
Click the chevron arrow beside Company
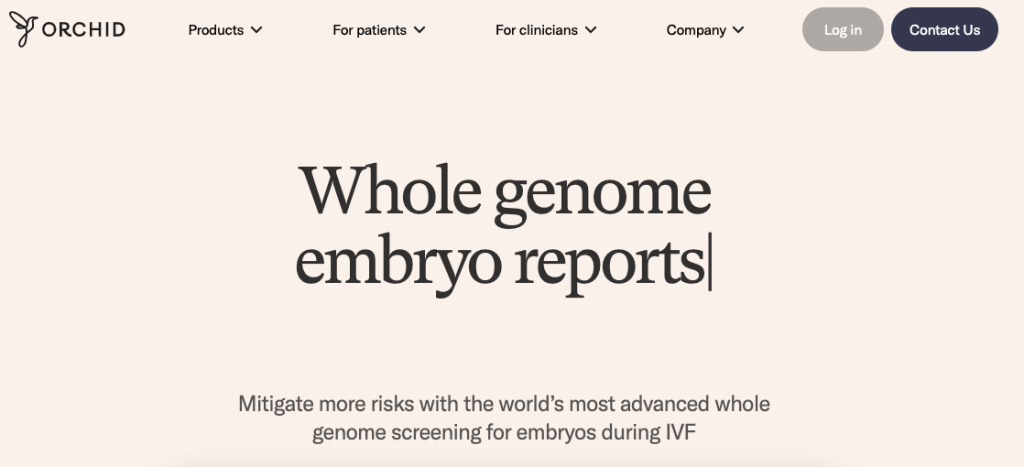[739, 30]
